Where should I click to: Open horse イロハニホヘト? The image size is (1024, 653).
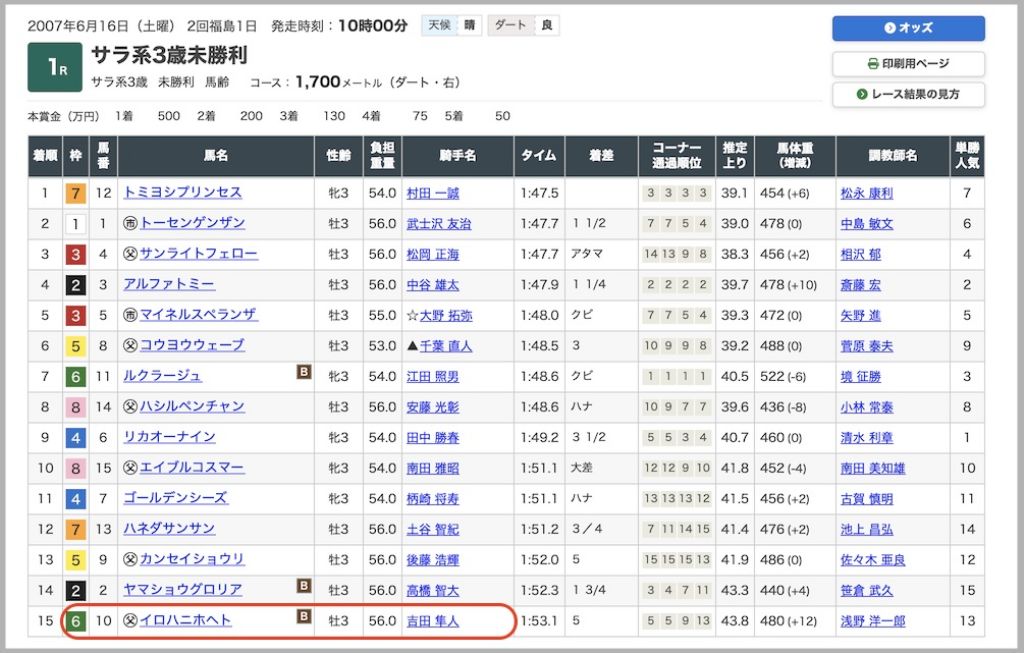(185, 620)
